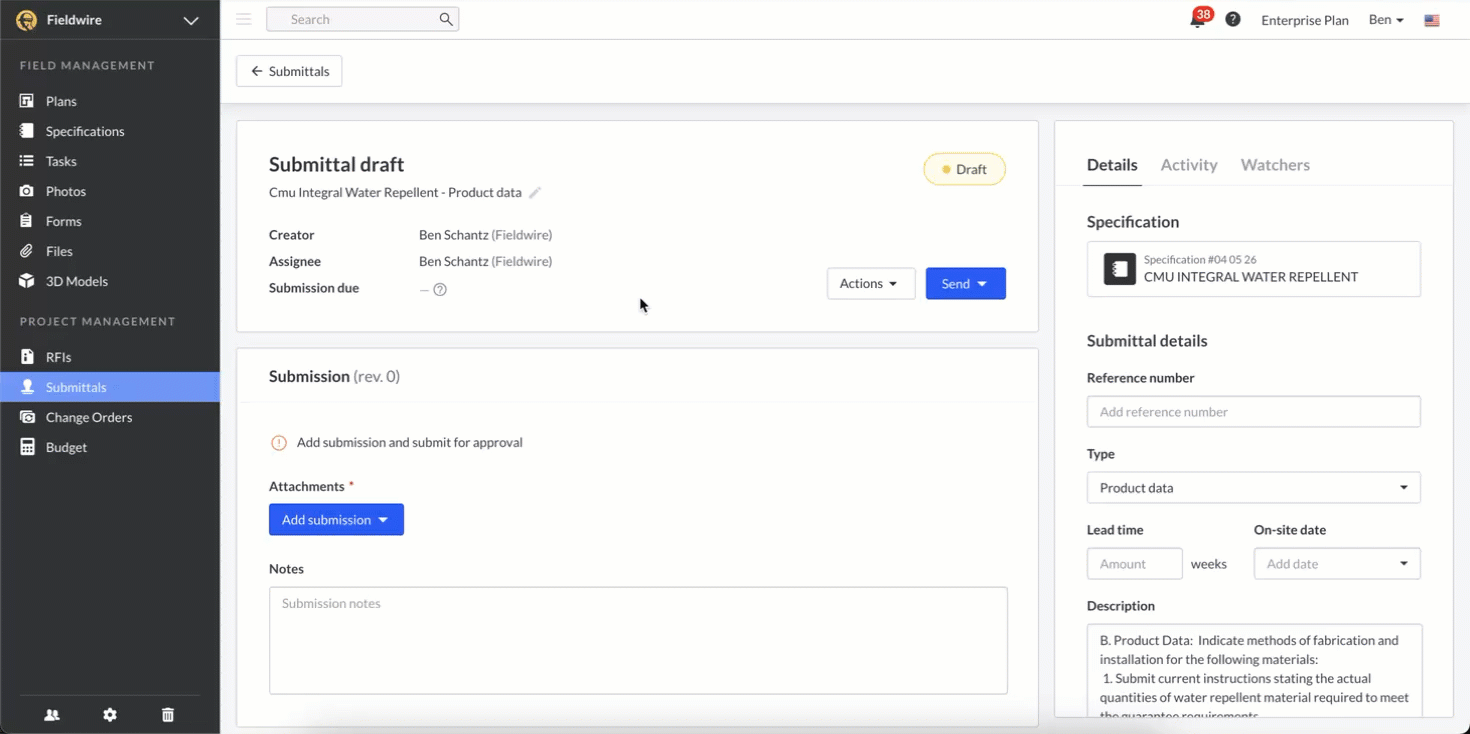
Task: Click the Submission notes text area
Action: pos(638,640)
